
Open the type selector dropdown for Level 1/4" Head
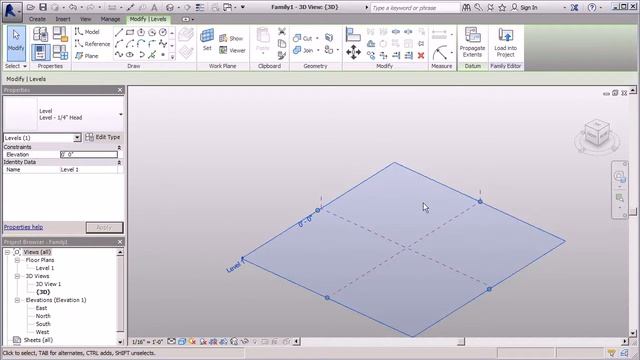tap(120, 114)
